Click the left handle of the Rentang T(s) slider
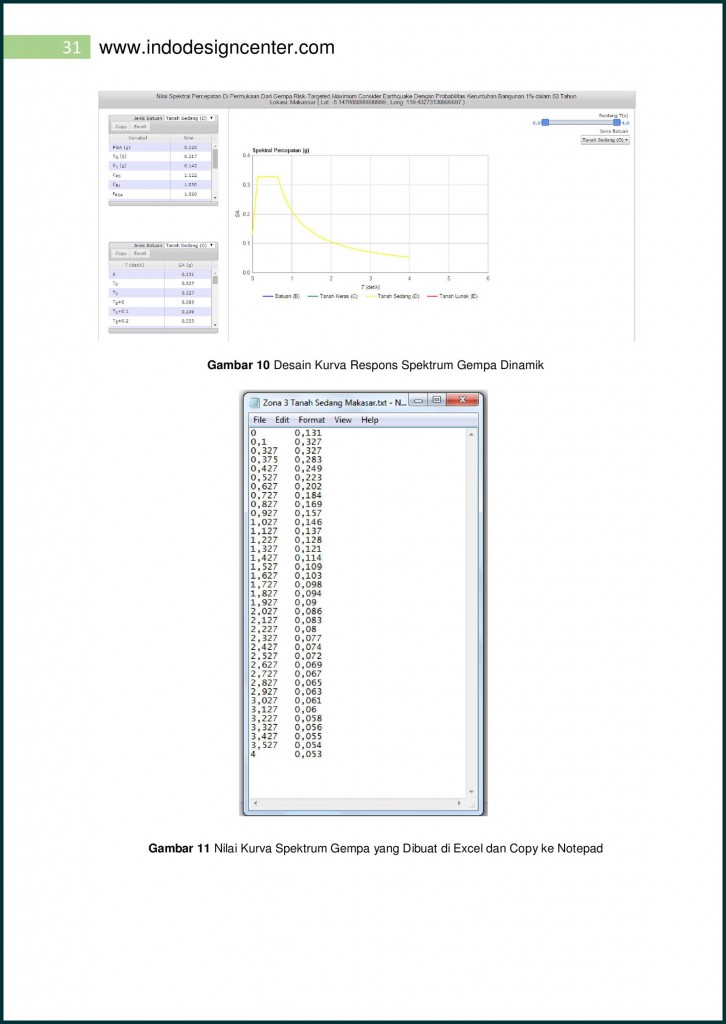 pos(545,122)
